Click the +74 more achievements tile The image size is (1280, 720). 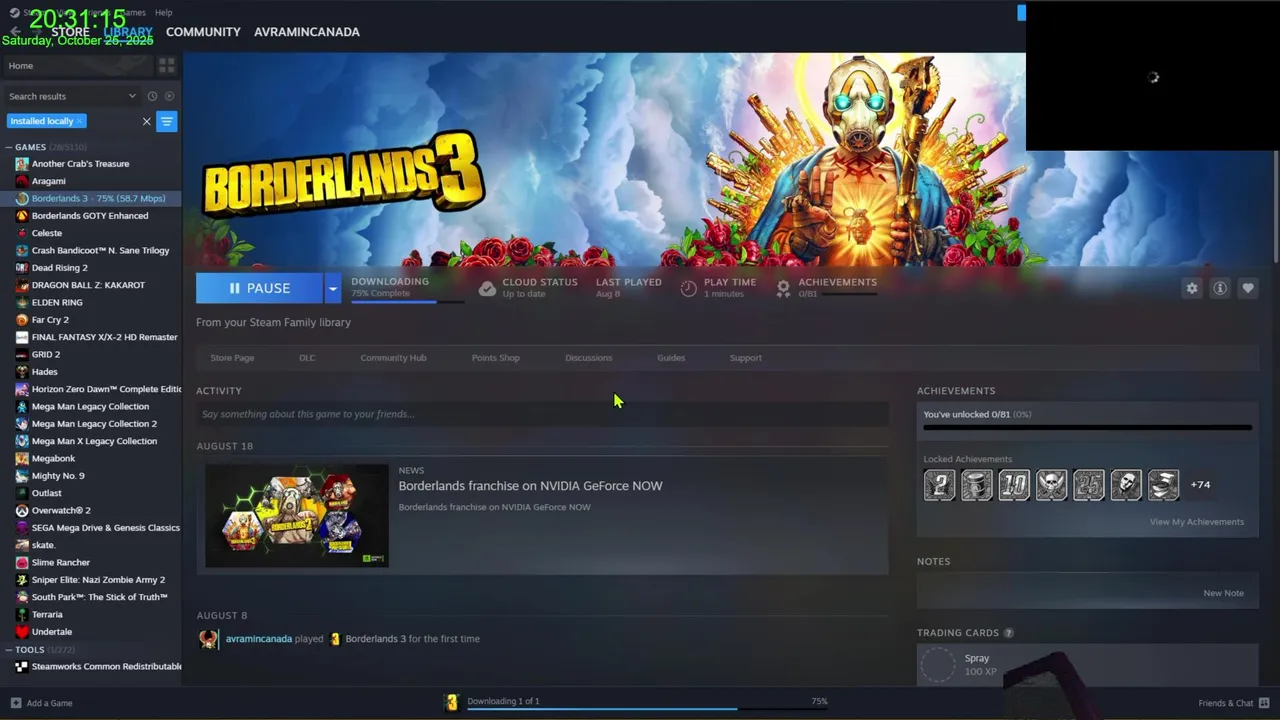[x=1200, y=485]
